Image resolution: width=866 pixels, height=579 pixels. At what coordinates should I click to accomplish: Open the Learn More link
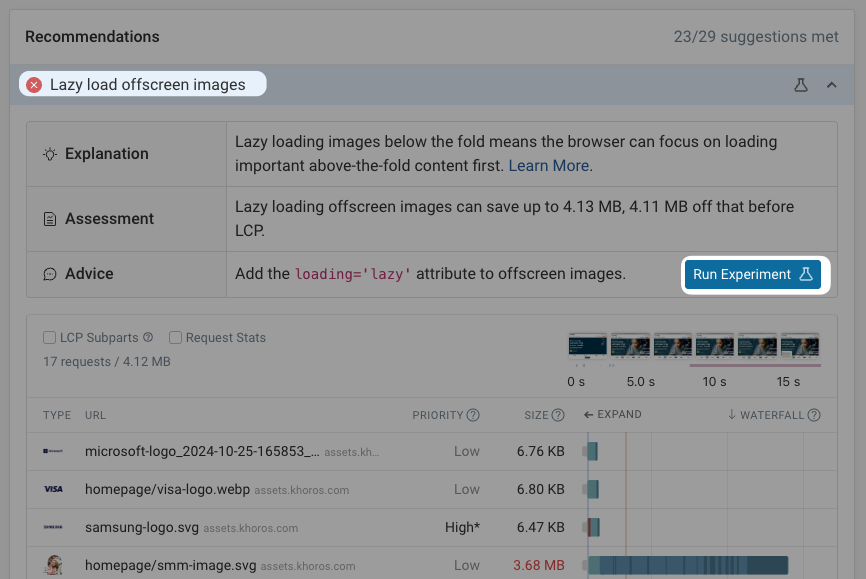coord(548,166)
